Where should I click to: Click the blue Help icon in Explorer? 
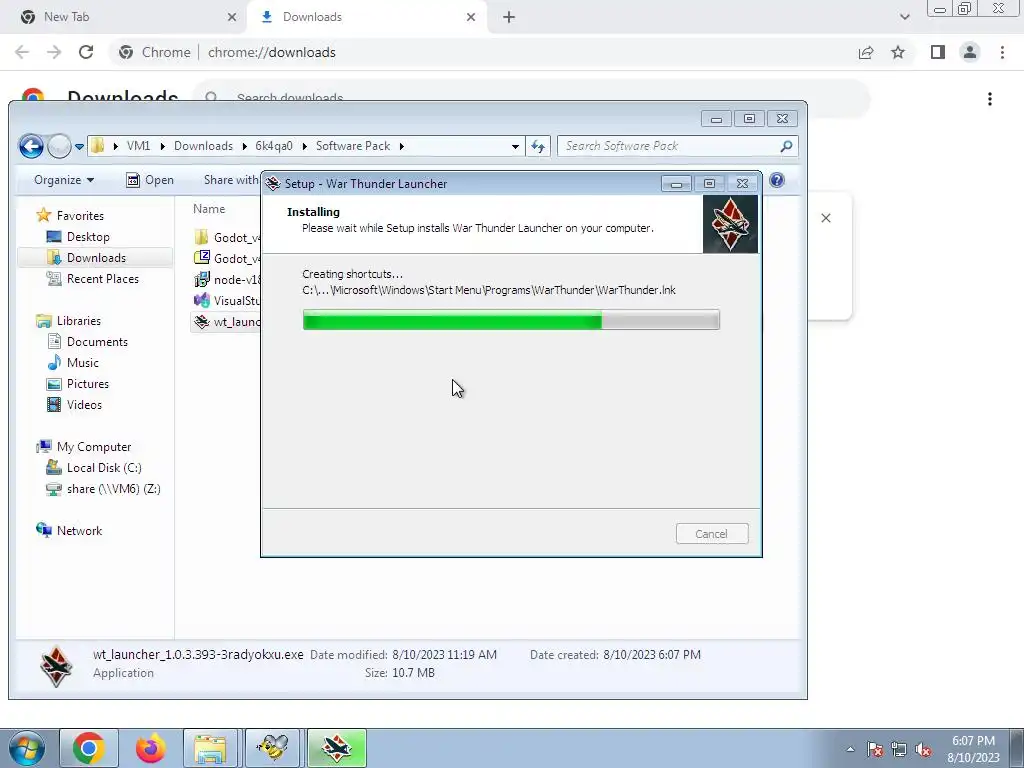click(x=776, y=180)
